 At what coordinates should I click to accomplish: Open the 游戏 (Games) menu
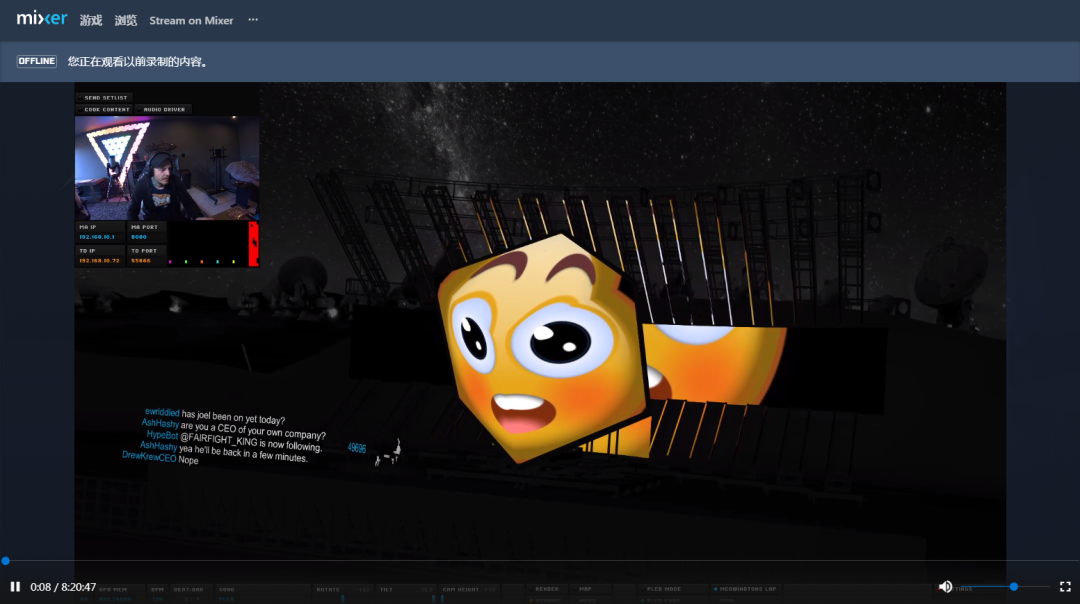[x=91, y=21]
